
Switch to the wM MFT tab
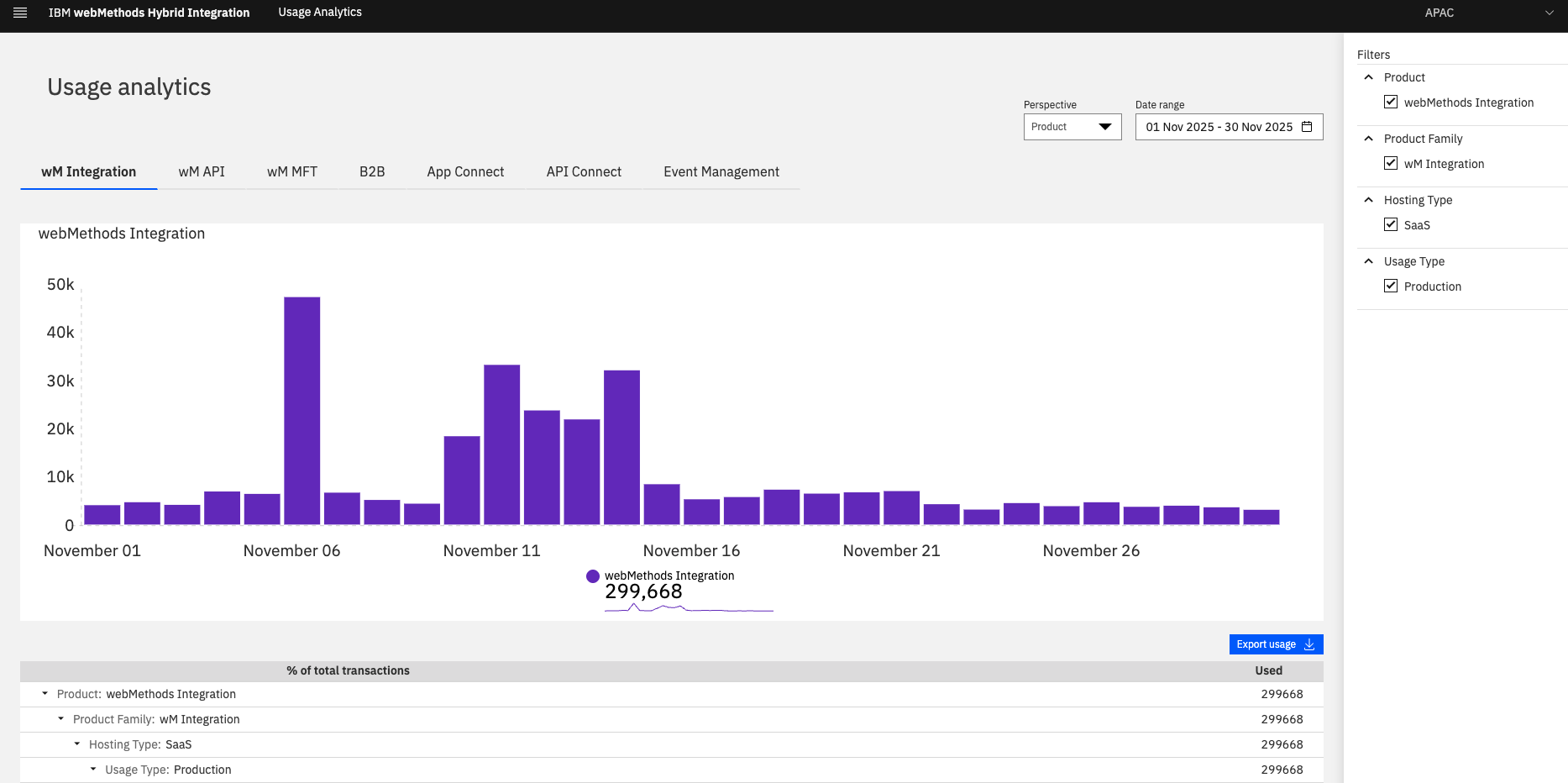(292, 172)
